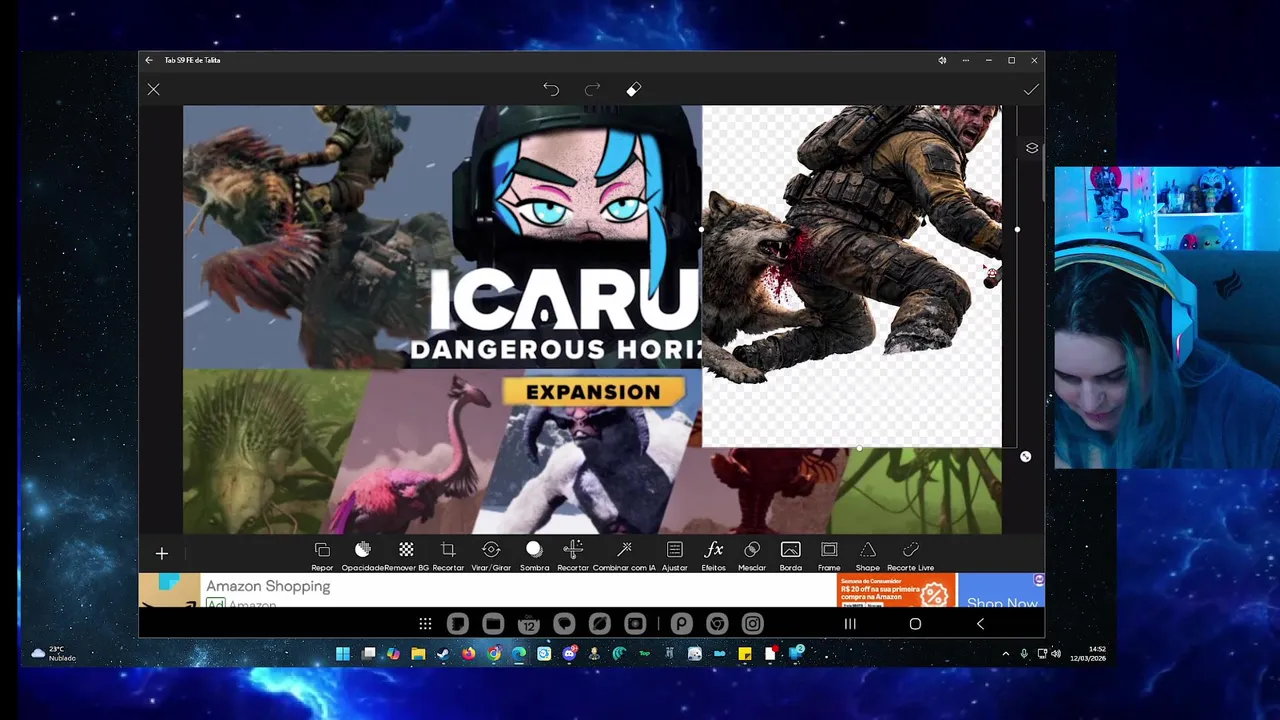The image size is (1280, 720).
Task: Open the Windows Start menu
Action: tap(343, 654)
